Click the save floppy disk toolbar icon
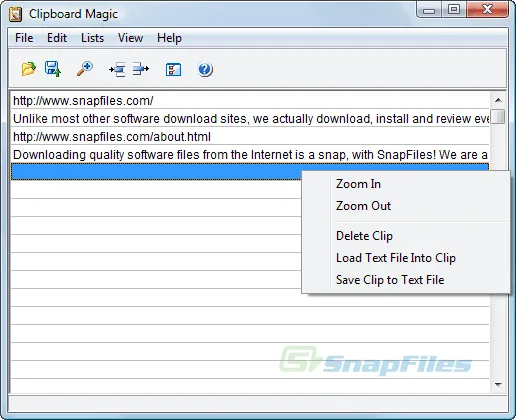516x420 pixels. click(x=53, y=69)
